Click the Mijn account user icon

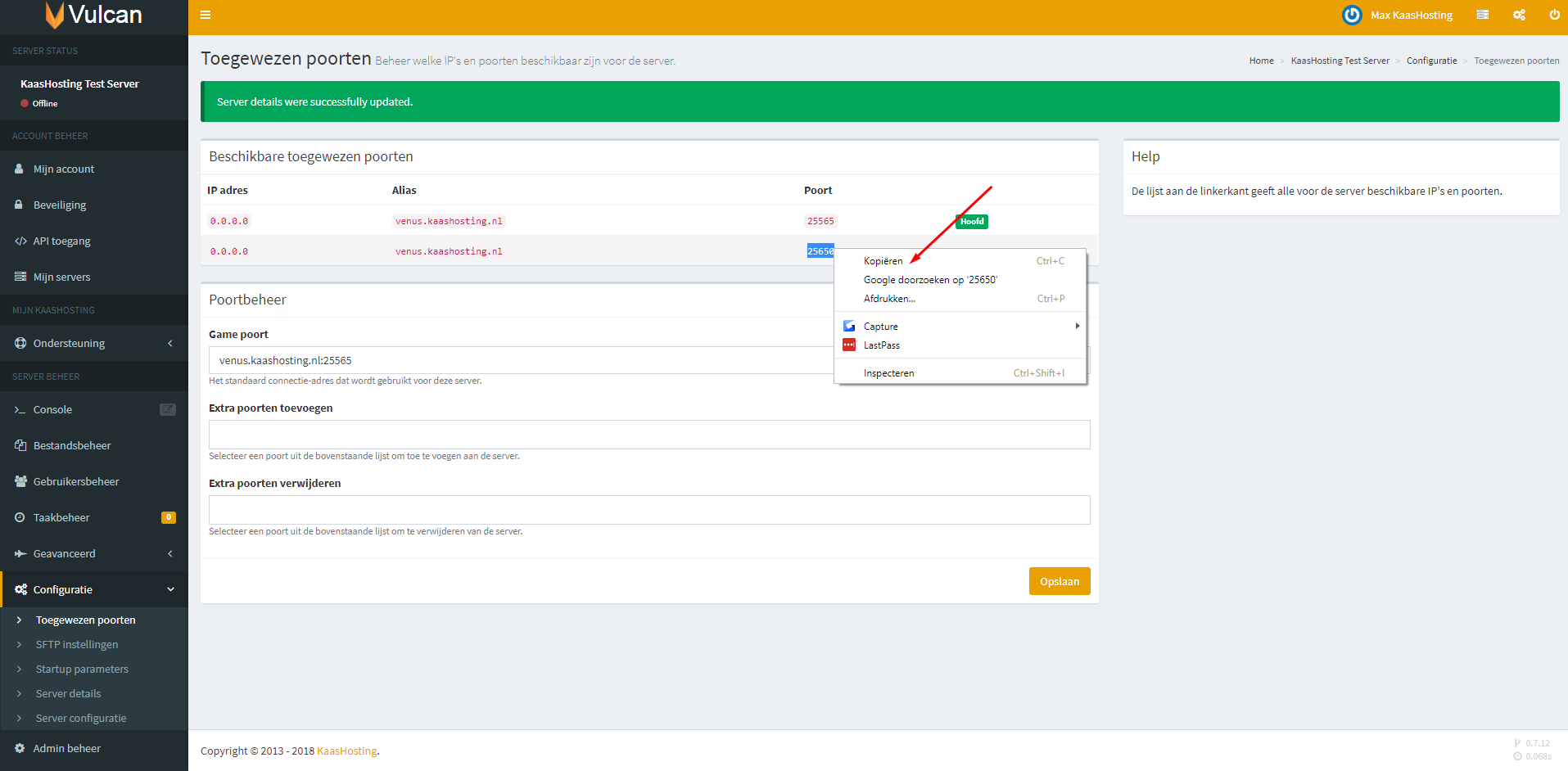pos(19,169)
